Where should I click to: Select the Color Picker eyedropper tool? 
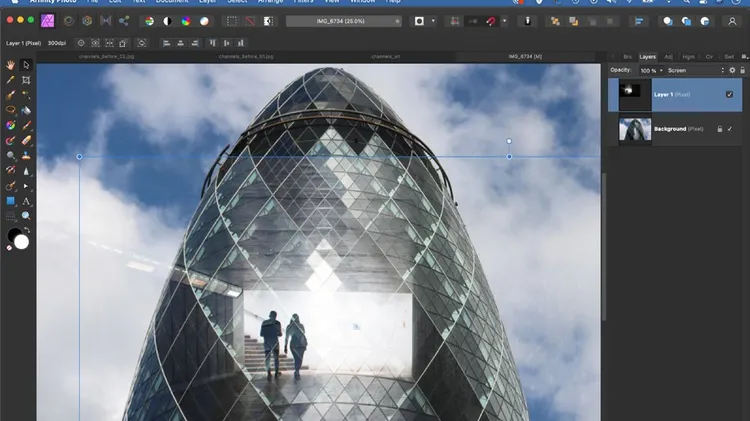pos(11,80)
